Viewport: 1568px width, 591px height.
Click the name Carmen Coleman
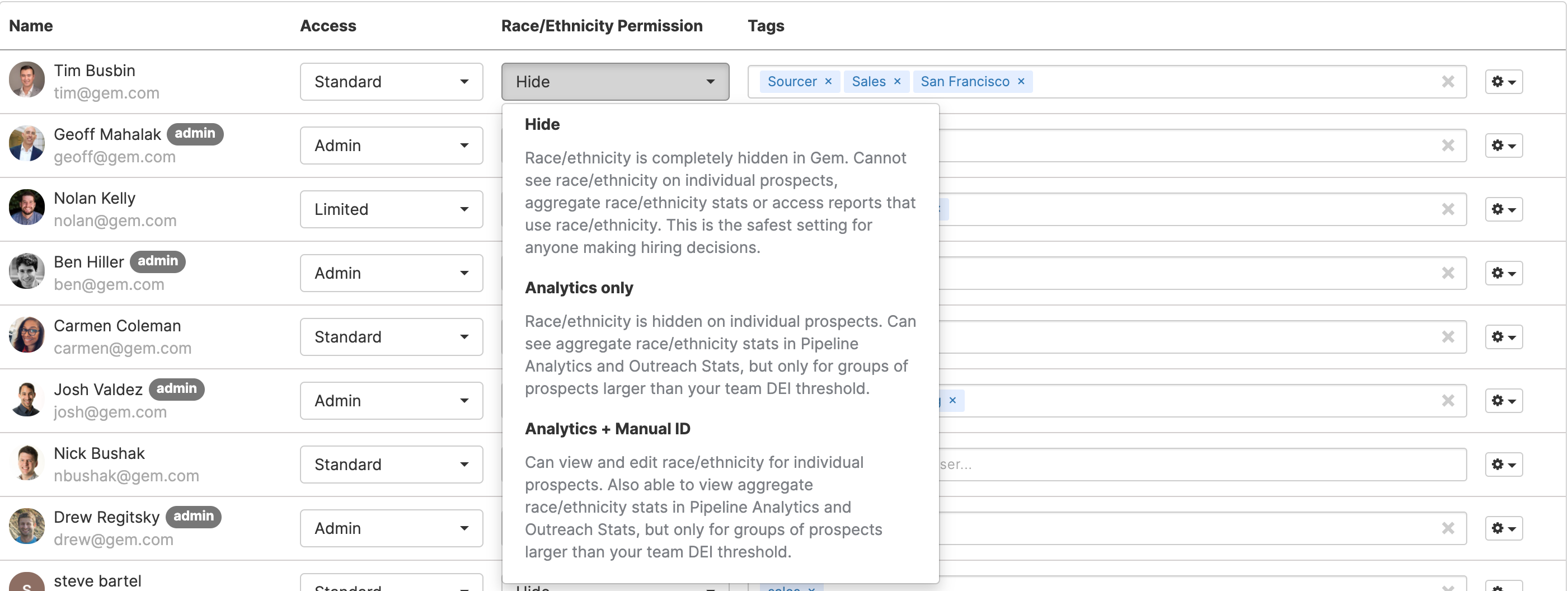coord(118,326)
